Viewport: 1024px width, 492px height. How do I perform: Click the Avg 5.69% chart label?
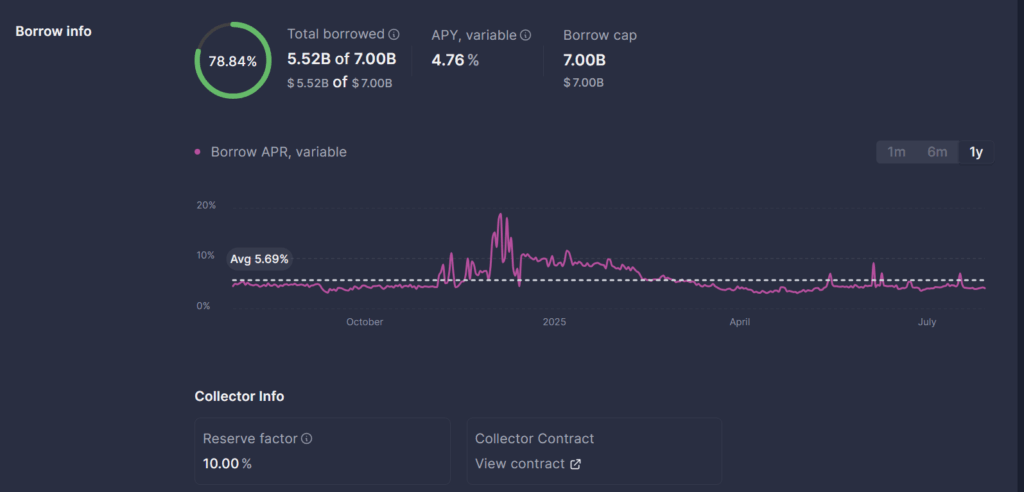coord(259,259)
